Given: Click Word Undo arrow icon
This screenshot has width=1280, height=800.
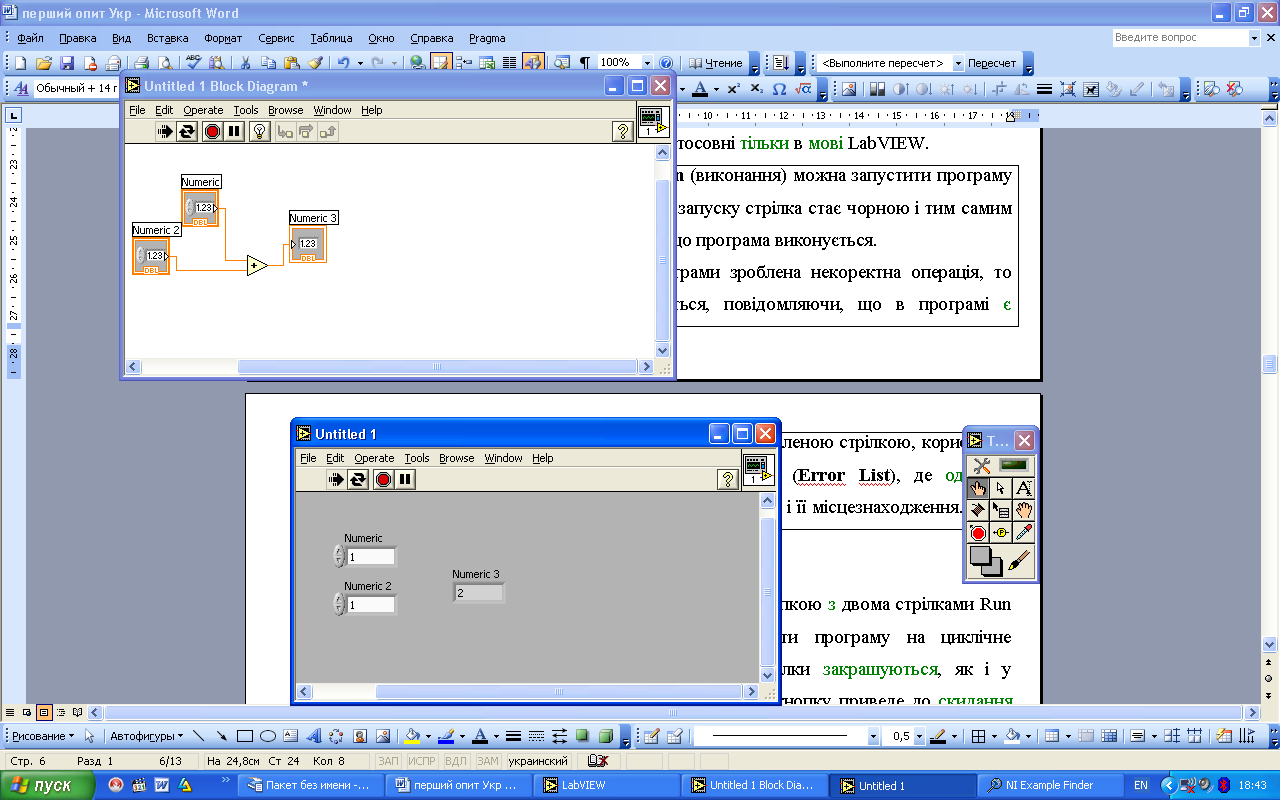Looking at the screenshot, I should [343, 63].
